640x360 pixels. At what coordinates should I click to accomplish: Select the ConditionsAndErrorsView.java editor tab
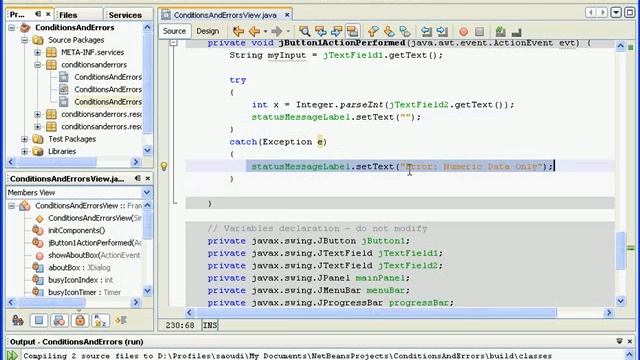[x=225, y=15]
